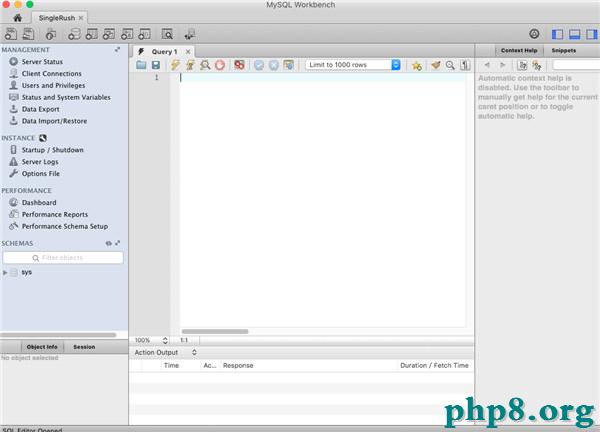
Task: Close the SingleRush connection tab
Action: point(81,18)
